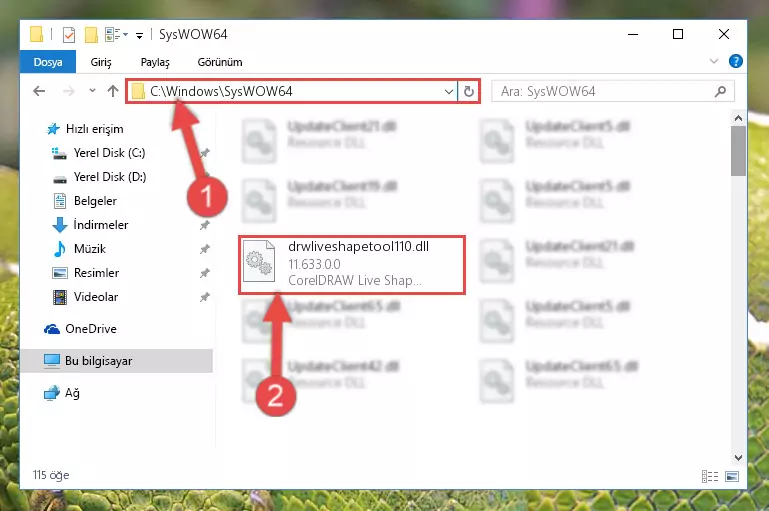Switch to the Görünüm ribbon tab

tap(220, 62)
